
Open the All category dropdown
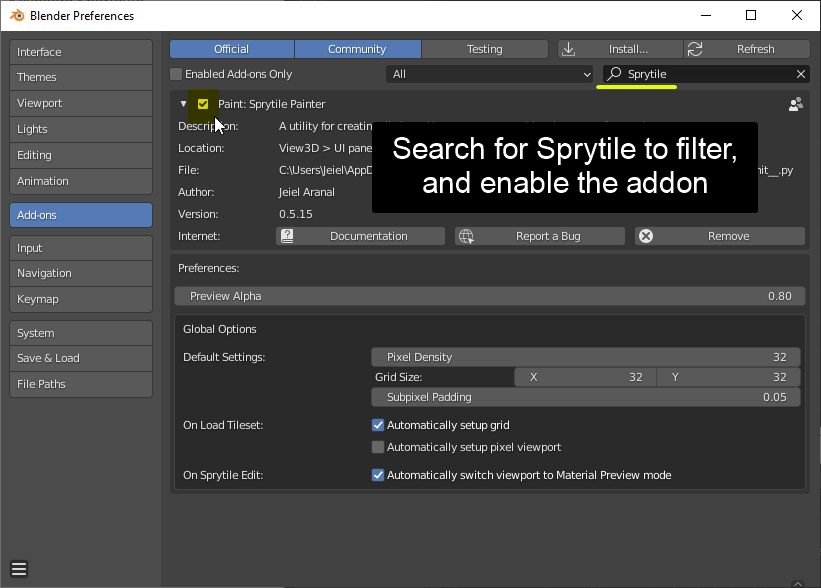[x=490, y=74]
